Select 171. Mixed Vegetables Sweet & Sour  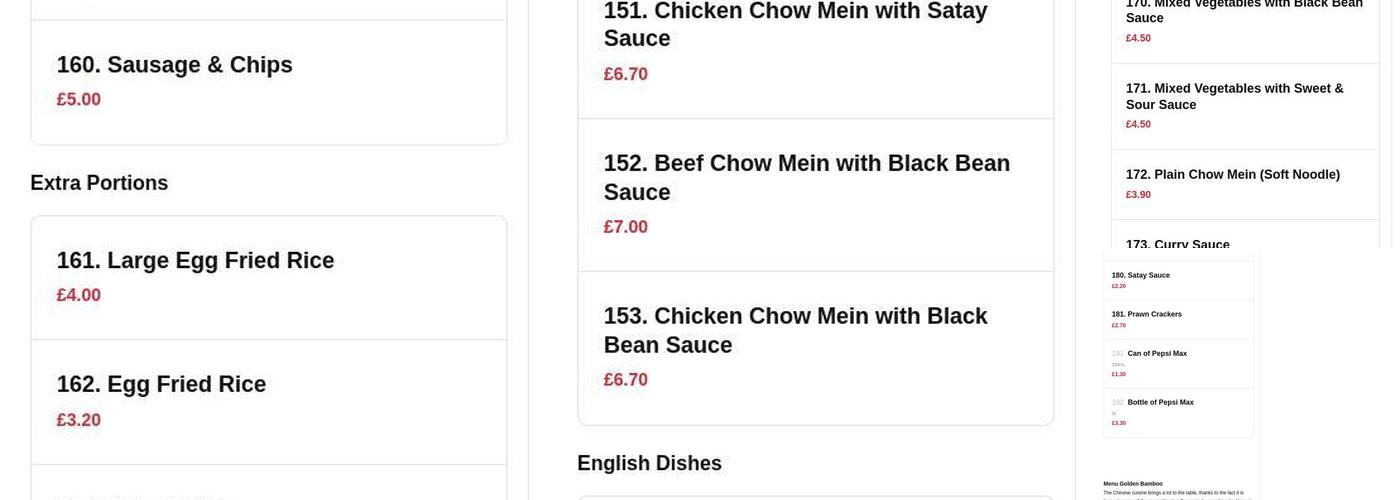[x=1234, y=96]
